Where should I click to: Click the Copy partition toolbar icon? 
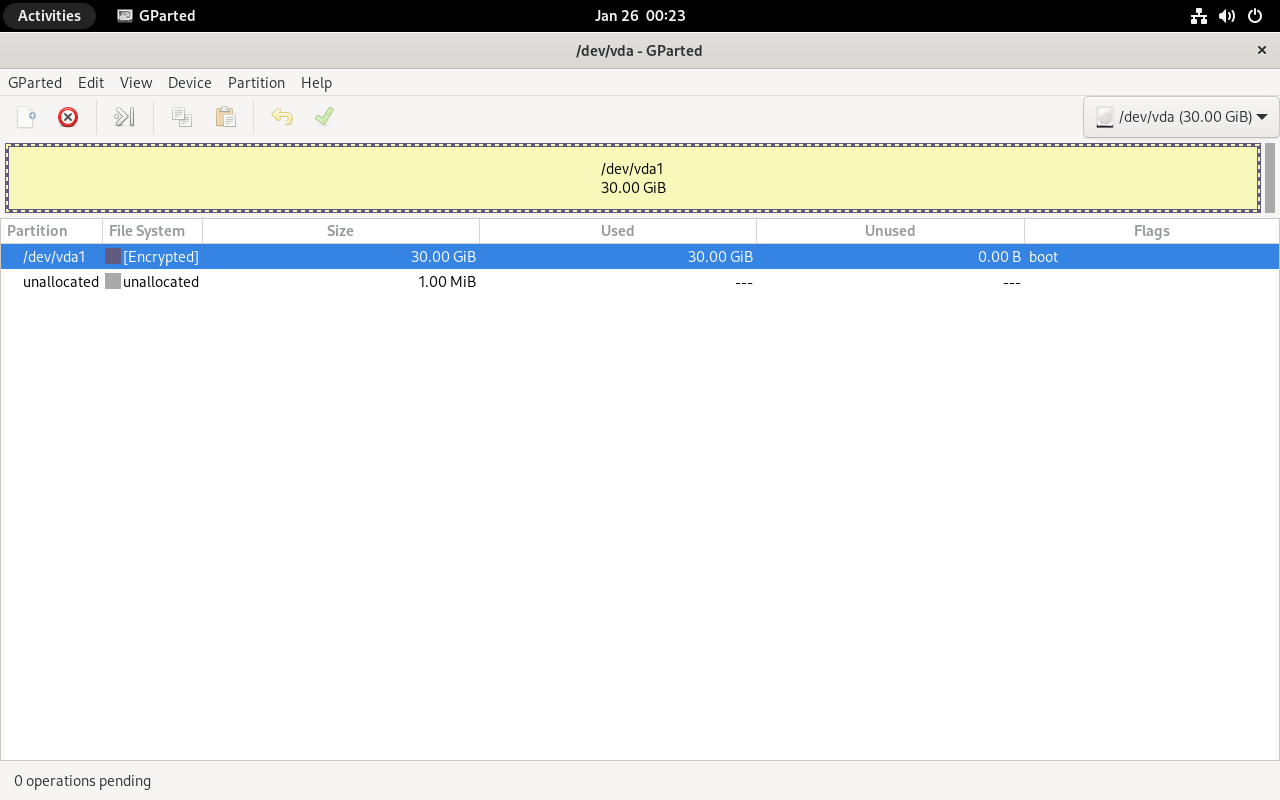(182, 117)
